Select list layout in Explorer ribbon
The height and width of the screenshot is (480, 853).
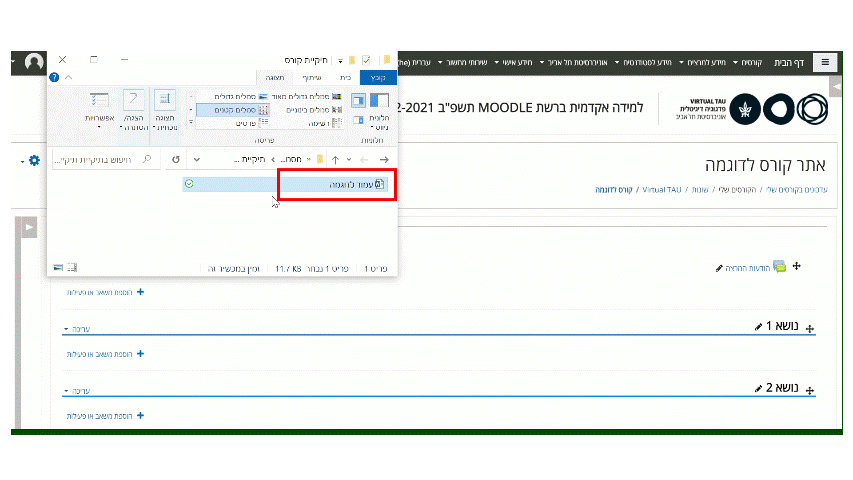325,124
